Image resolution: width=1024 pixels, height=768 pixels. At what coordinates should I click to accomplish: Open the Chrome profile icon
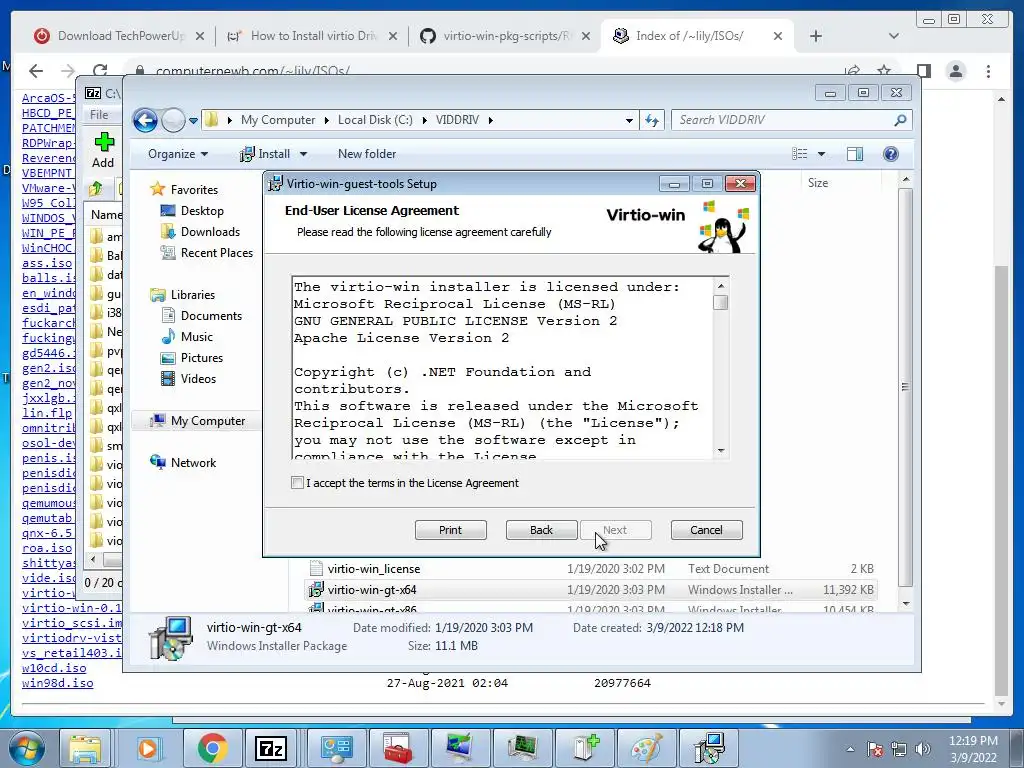click(956, 71)
